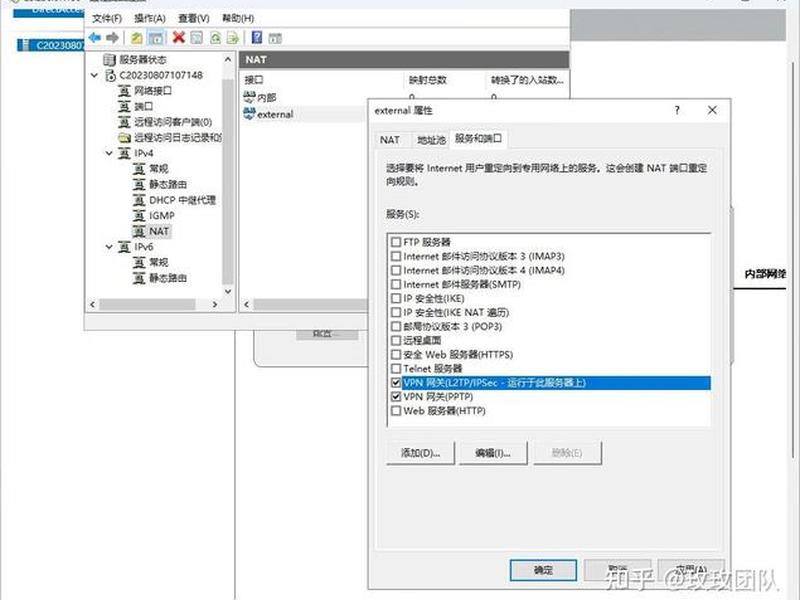800x600 pixels.
Task: Click the tree pane scroll-right arrow
Action: 215,305
